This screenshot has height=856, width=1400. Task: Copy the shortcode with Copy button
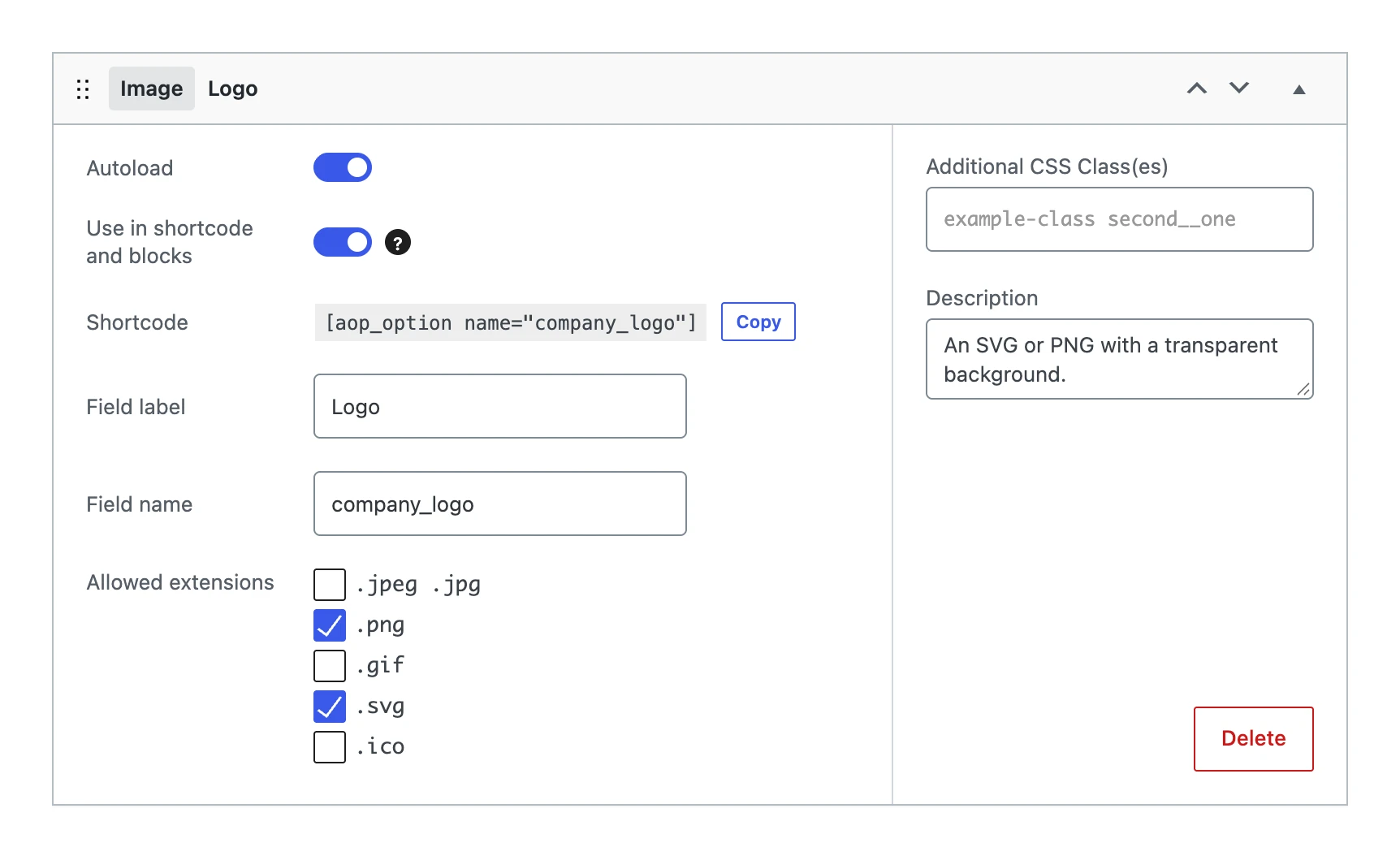point(758,322)
